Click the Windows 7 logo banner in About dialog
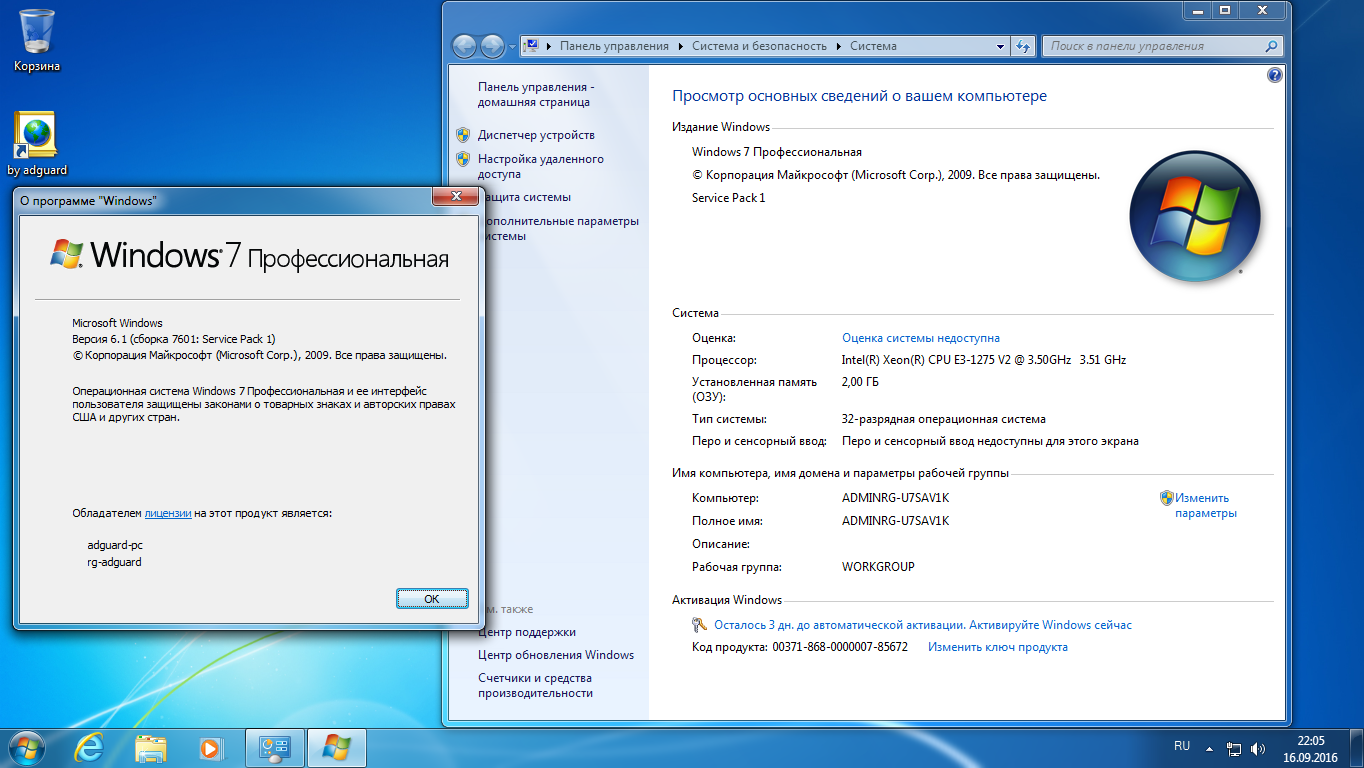 pyautogui.click(x=249, y=254)
